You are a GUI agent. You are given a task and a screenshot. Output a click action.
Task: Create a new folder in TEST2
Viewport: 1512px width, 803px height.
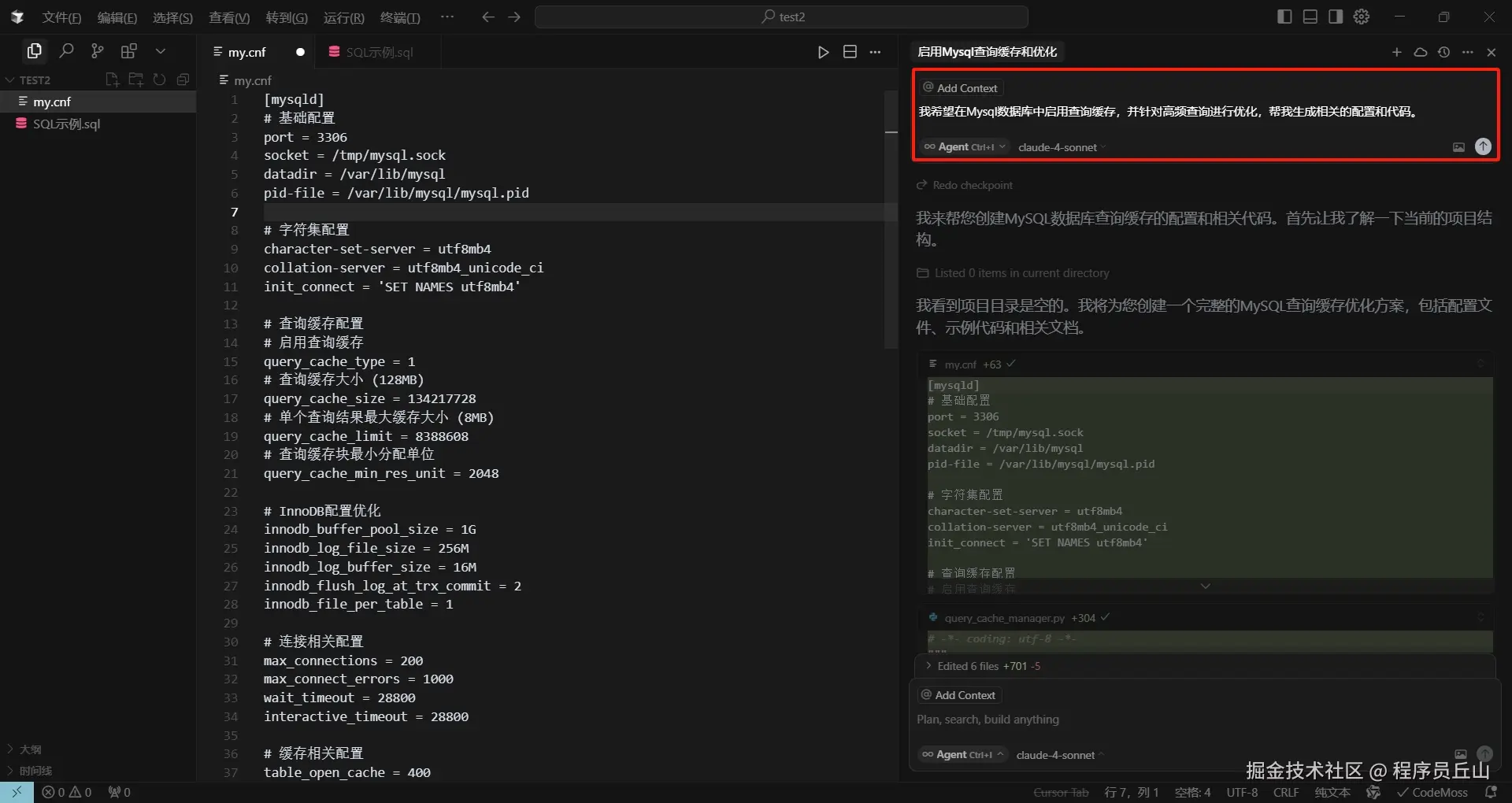tap(136, 80)
